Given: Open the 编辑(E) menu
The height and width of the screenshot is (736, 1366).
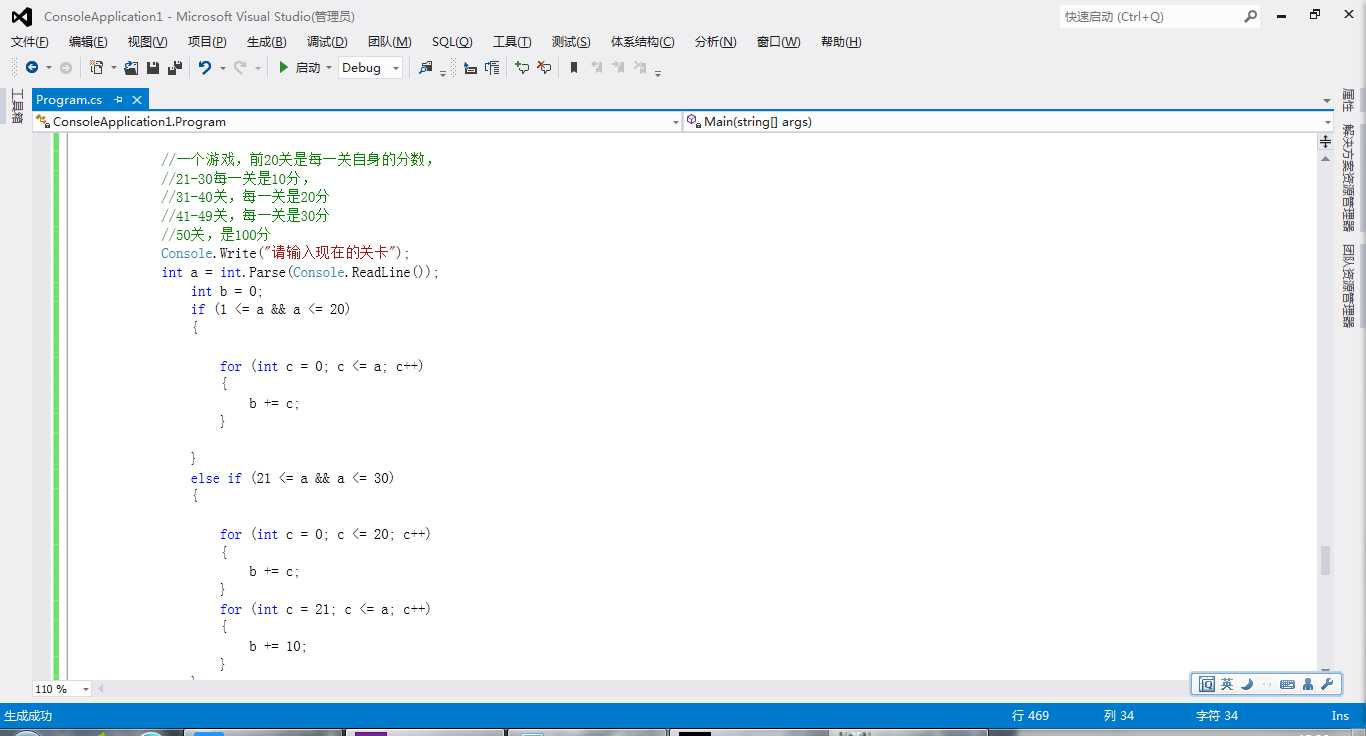Looking at the screenshot, I should (x=88, y=42).
